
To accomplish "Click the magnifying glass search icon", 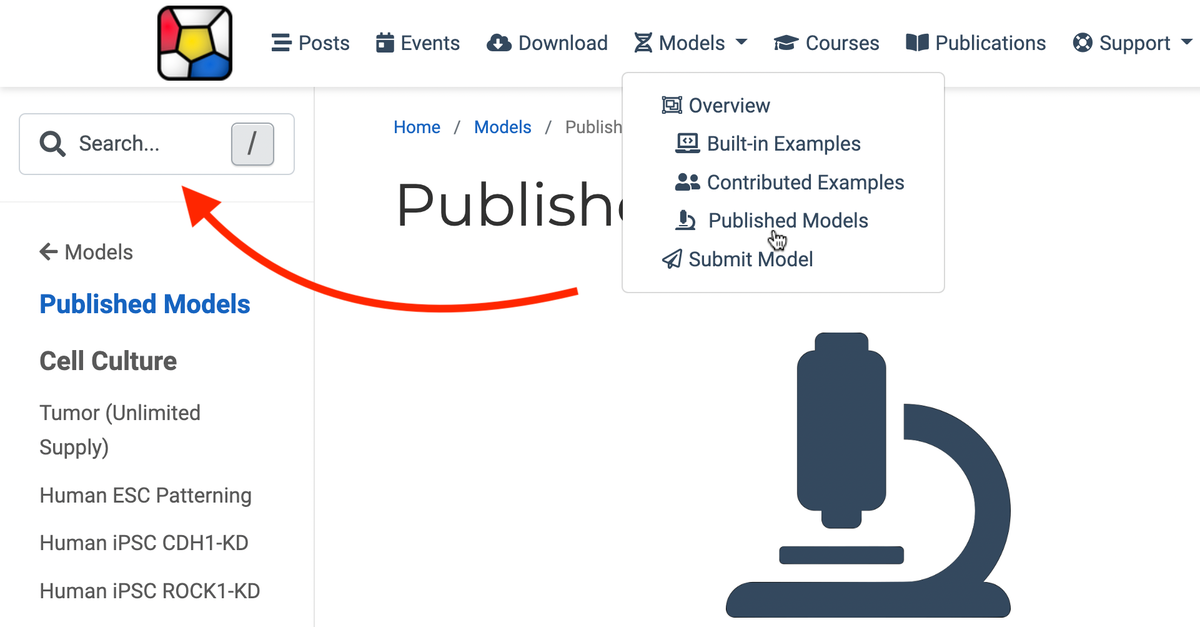I will point(52,144).
